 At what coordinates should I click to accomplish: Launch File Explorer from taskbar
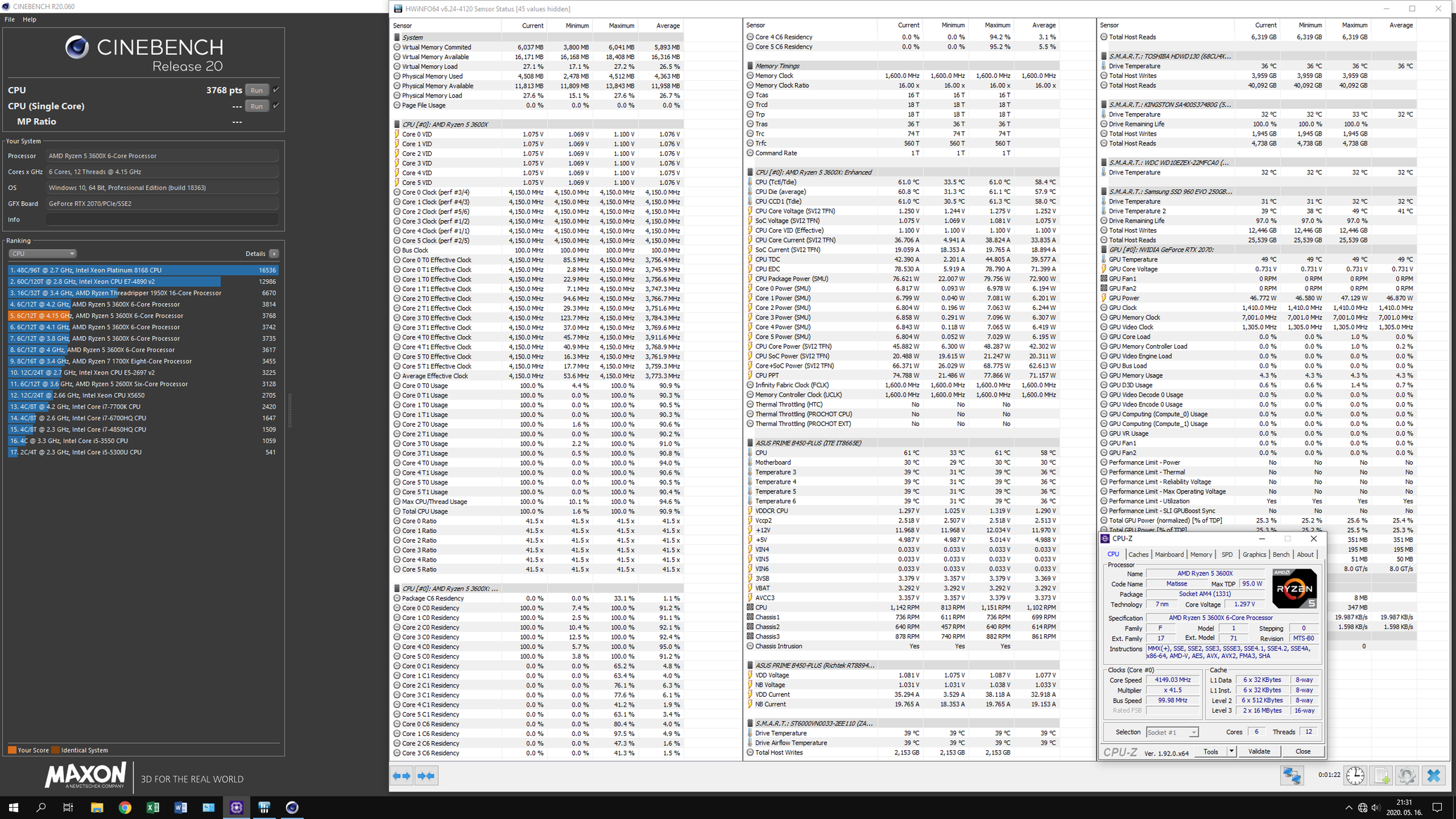[97, 807]
